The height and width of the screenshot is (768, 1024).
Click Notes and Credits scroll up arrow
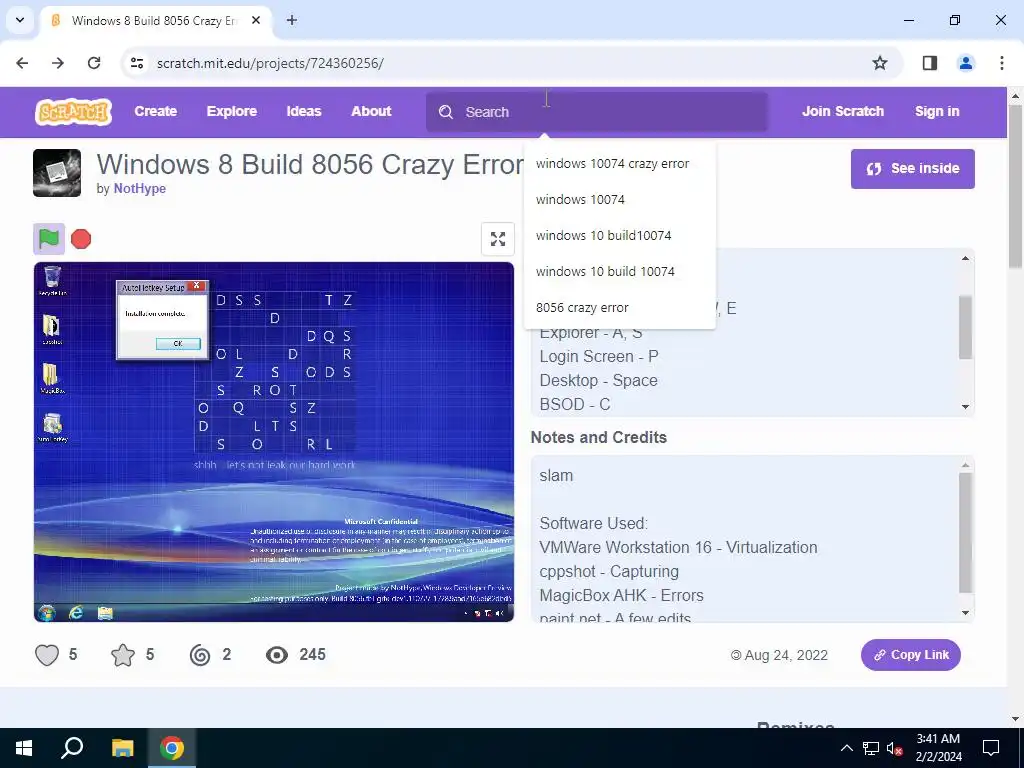965,465
